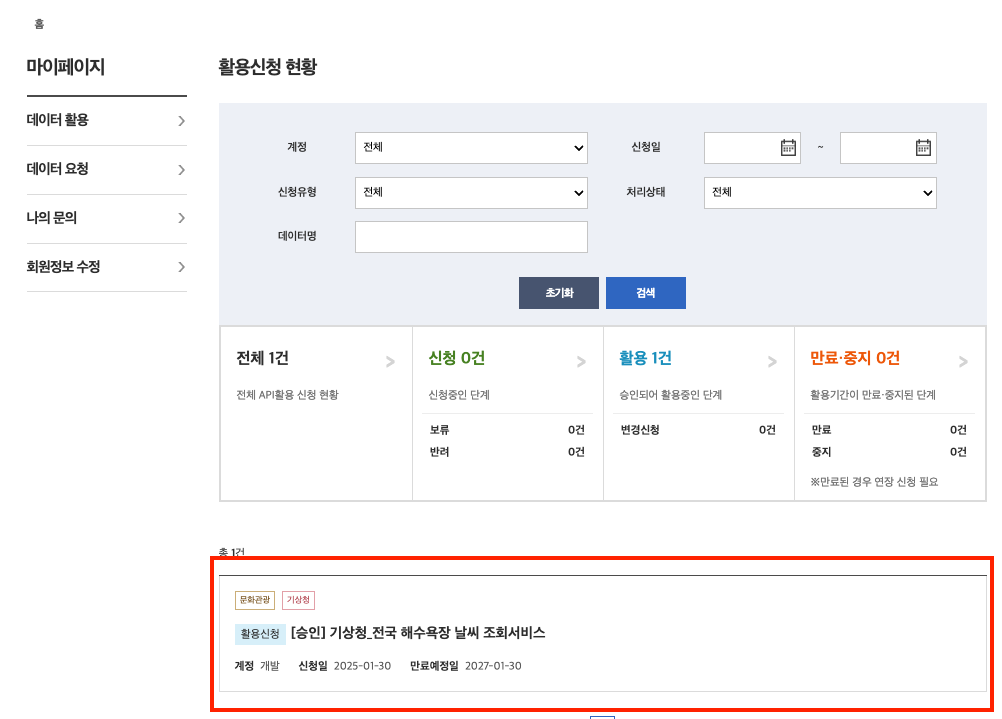This screenshot has width=1002, height=719.
Task: Open 기상청_전국 해수욕장 날씨 조회서비스 link
Action: (x=417, y=633)
